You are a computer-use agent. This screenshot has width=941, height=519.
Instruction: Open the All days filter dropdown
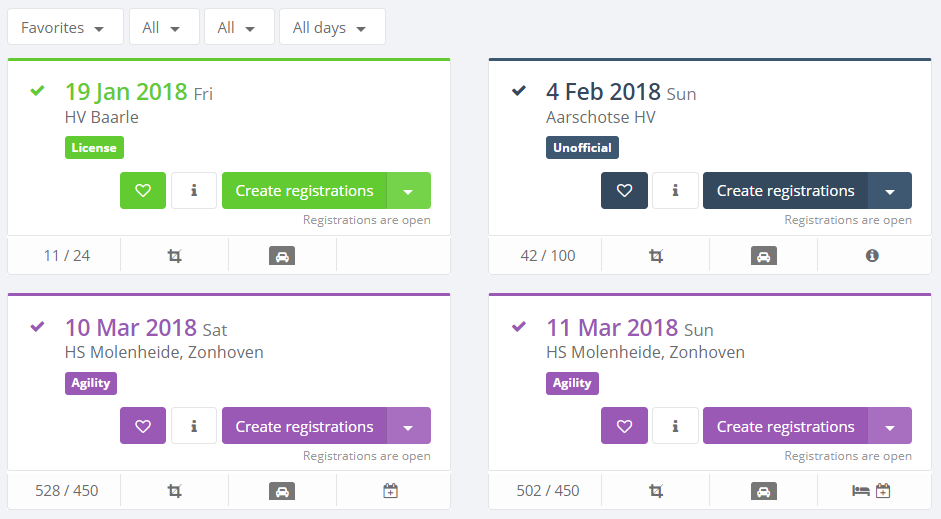(x=331, y=28)
